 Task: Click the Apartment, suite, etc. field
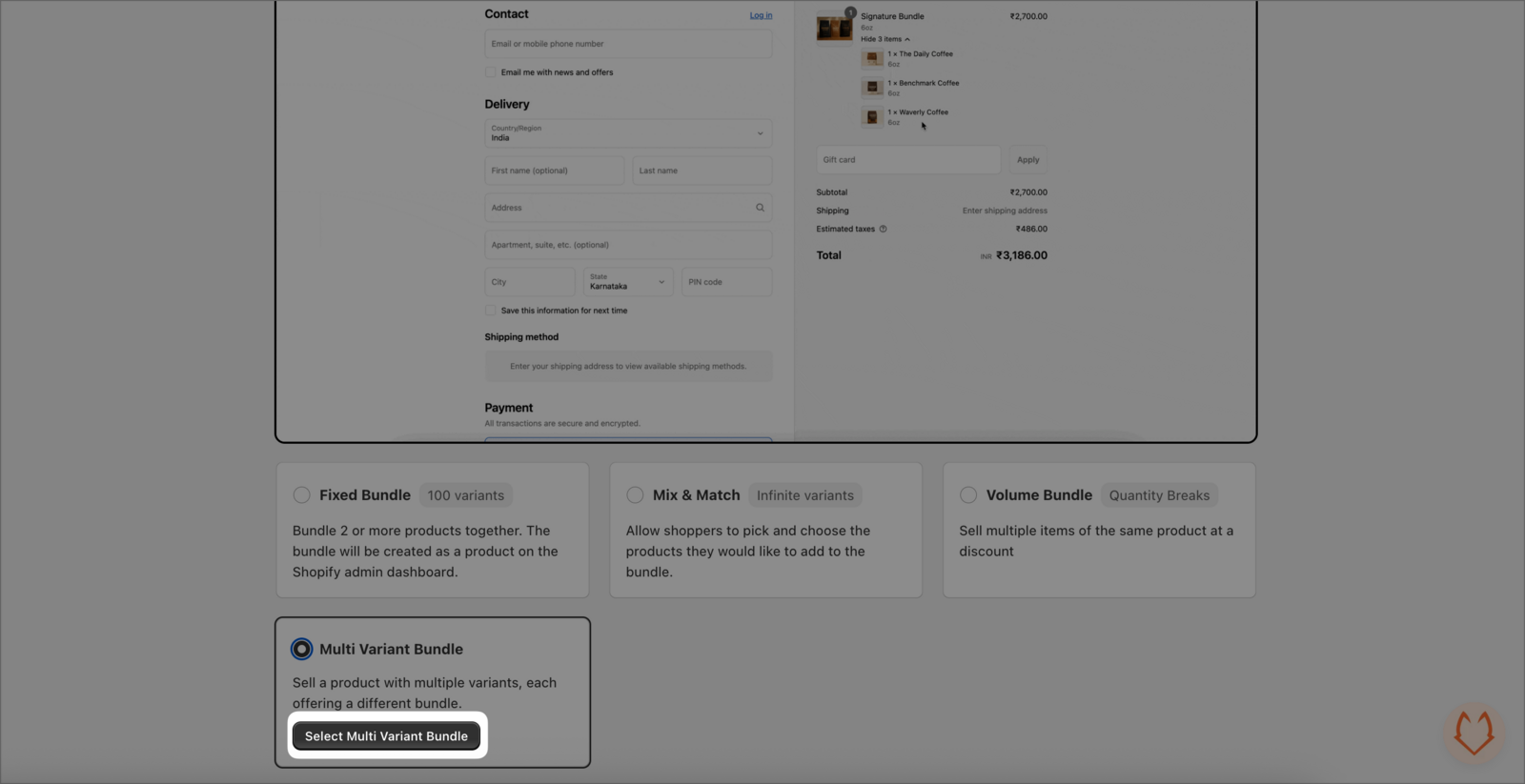[628, 245]
